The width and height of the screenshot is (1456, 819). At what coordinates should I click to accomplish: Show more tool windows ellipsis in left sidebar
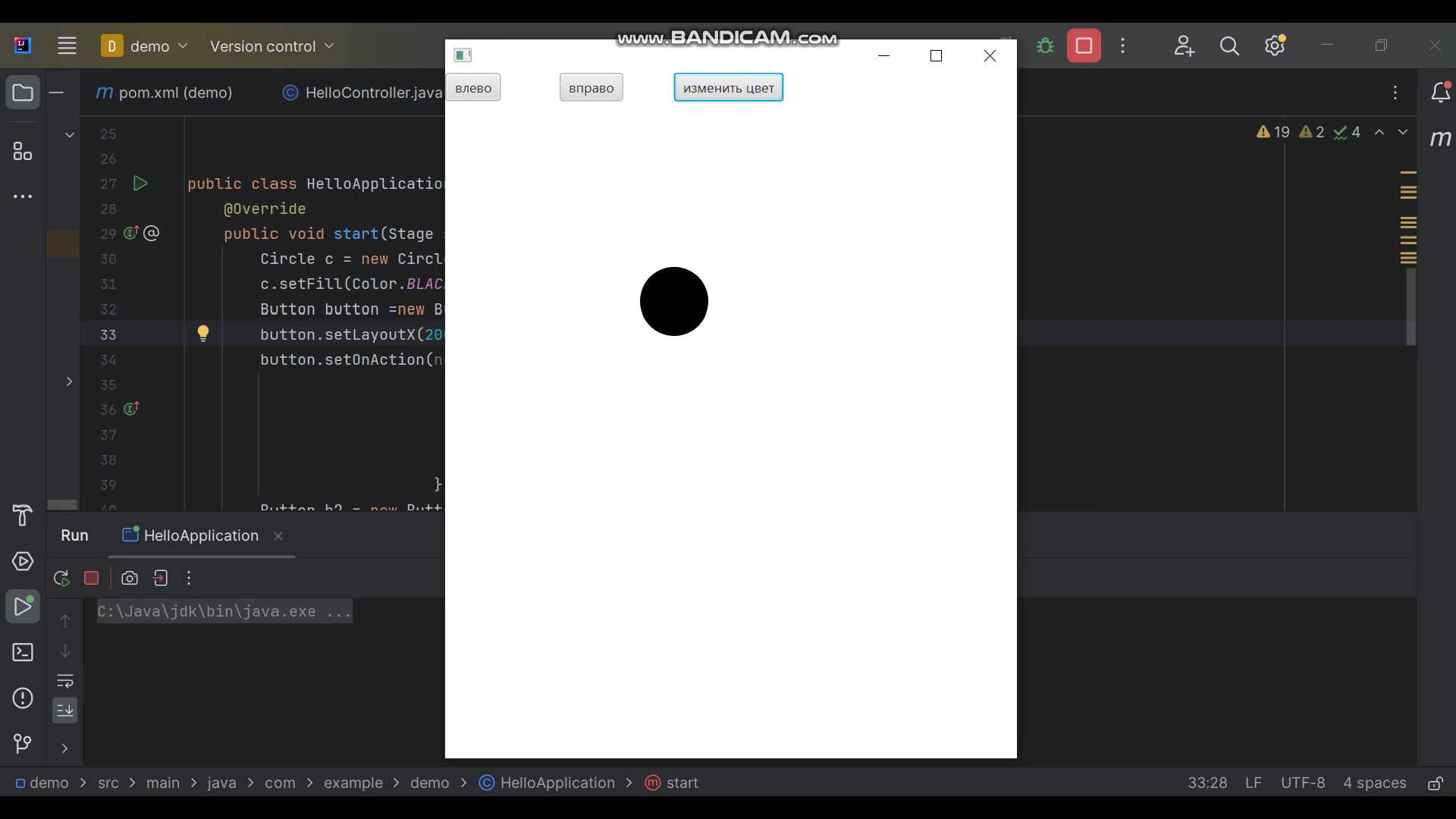click(x=23, y=196)
